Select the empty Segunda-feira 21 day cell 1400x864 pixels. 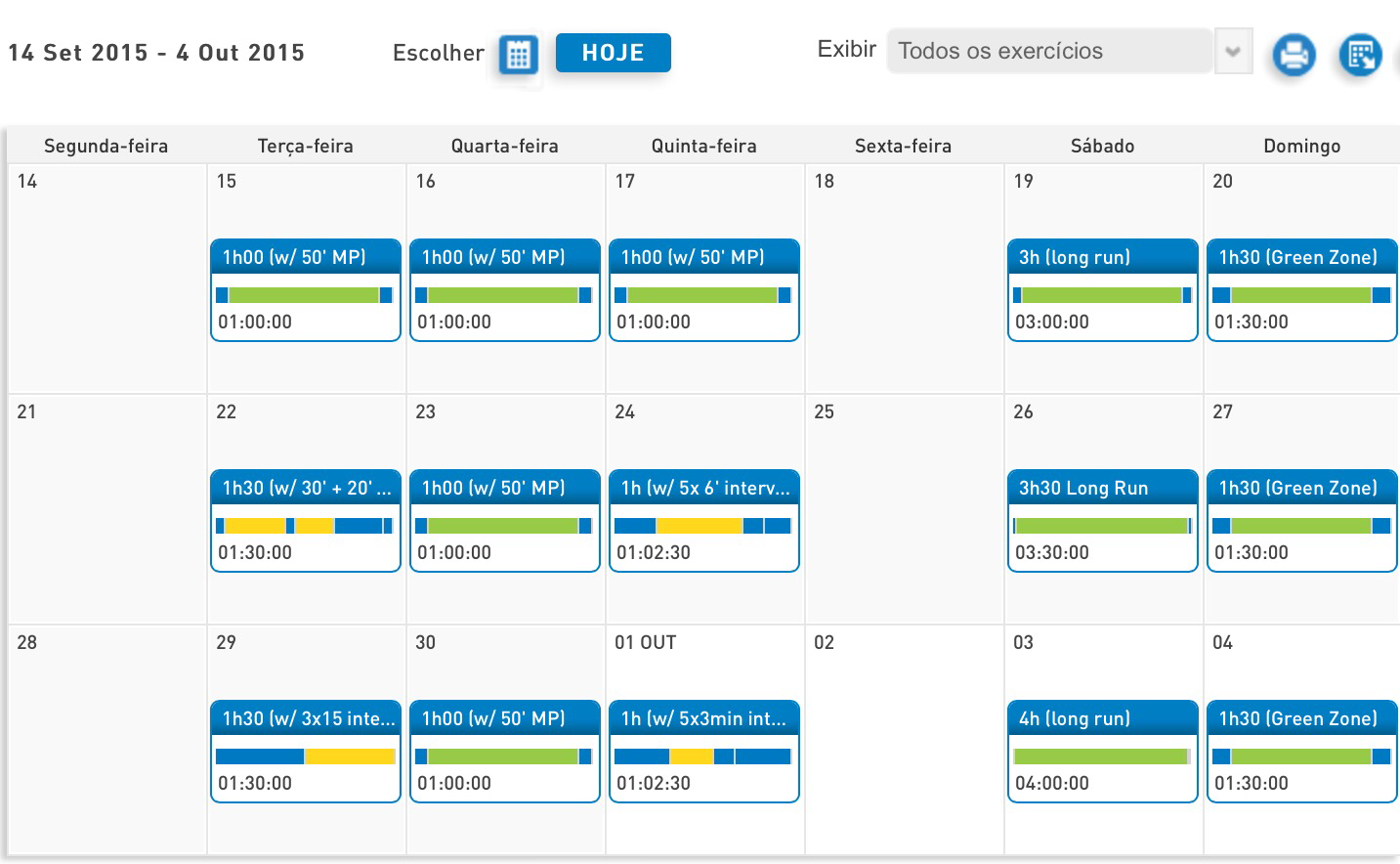tap(106, 508)
